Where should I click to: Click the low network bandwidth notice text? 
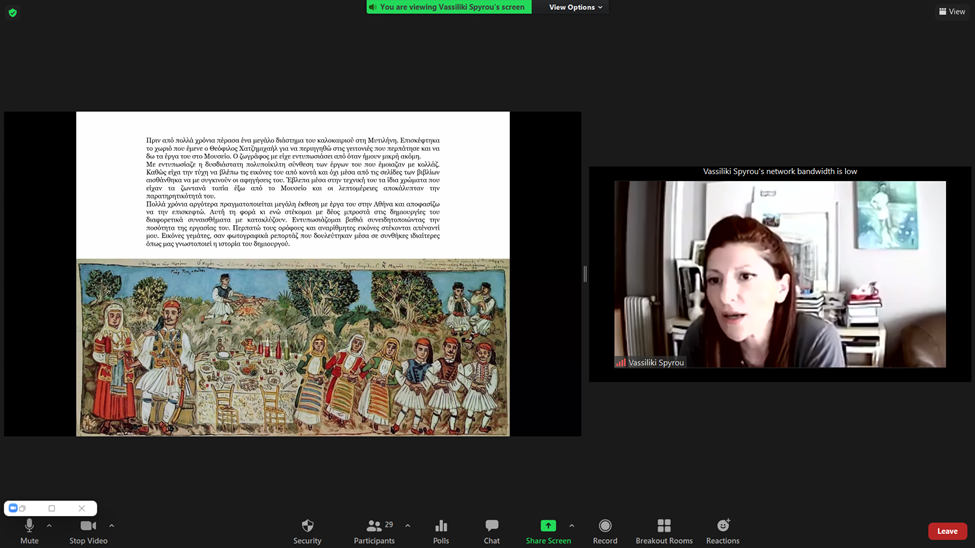coord(780,171)
